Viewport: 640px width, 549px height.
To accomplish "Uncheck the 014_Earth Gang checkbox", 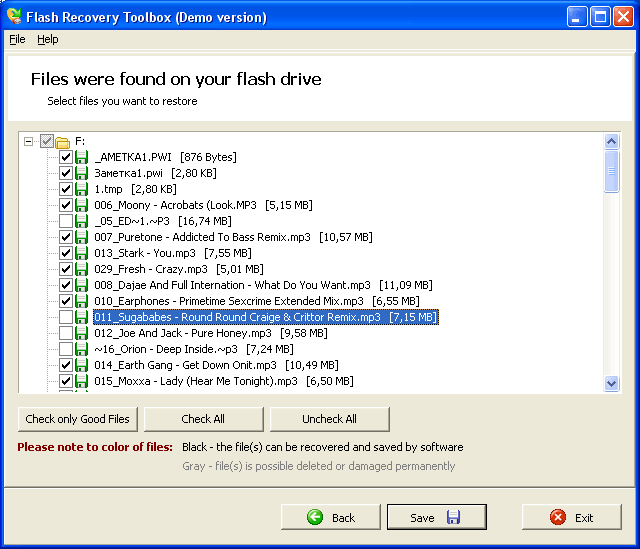I will click(66, 365).
